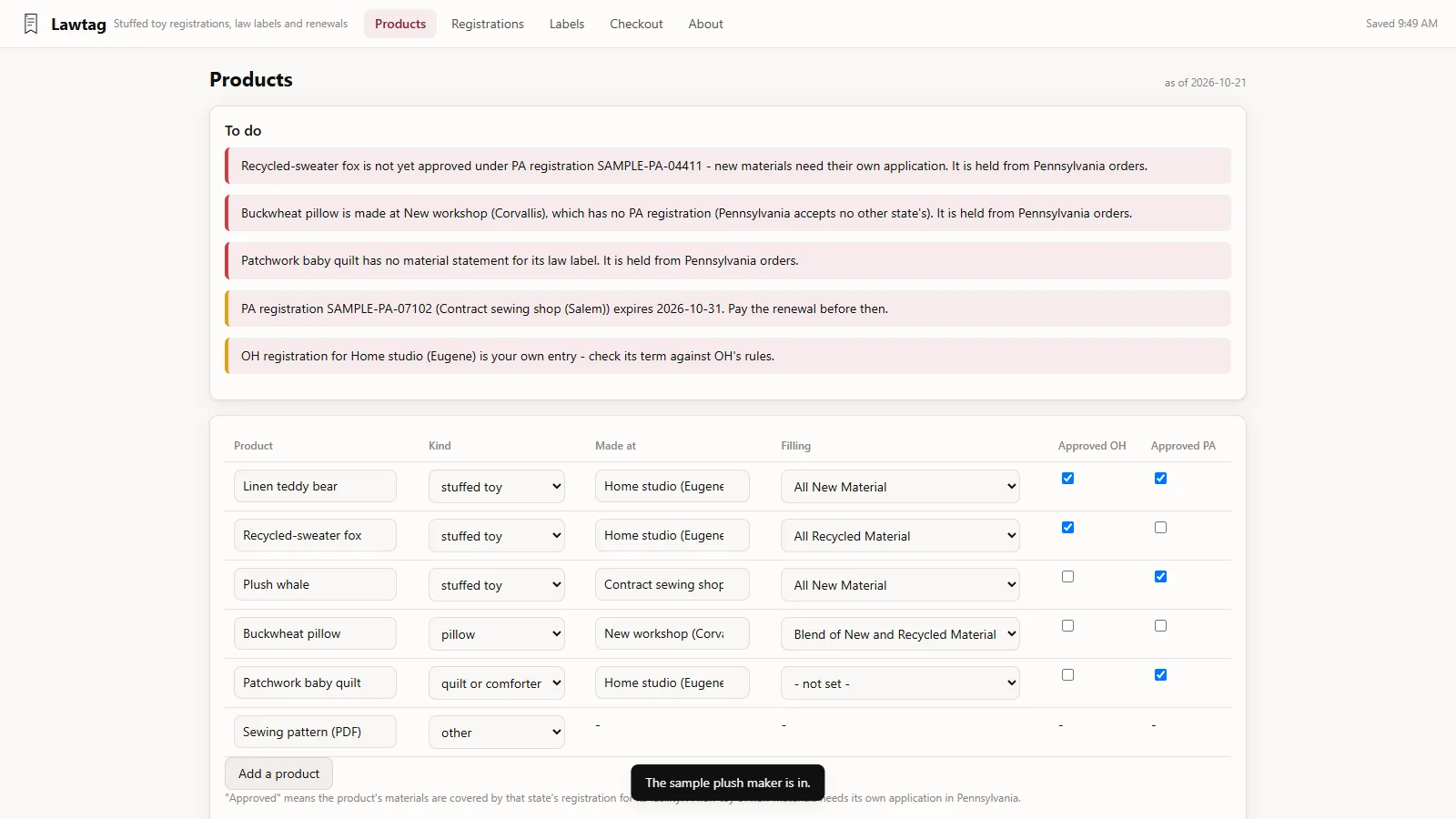The width and height of the screenshot is (1456, 819).
Task: Click the SAMPLE-PA-07102 renewal expiry alert
Action: 728,308
